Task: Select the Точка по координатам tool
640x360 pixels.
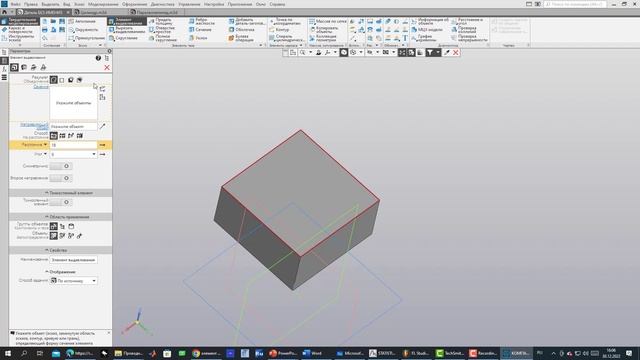Action: click(285, 21)
